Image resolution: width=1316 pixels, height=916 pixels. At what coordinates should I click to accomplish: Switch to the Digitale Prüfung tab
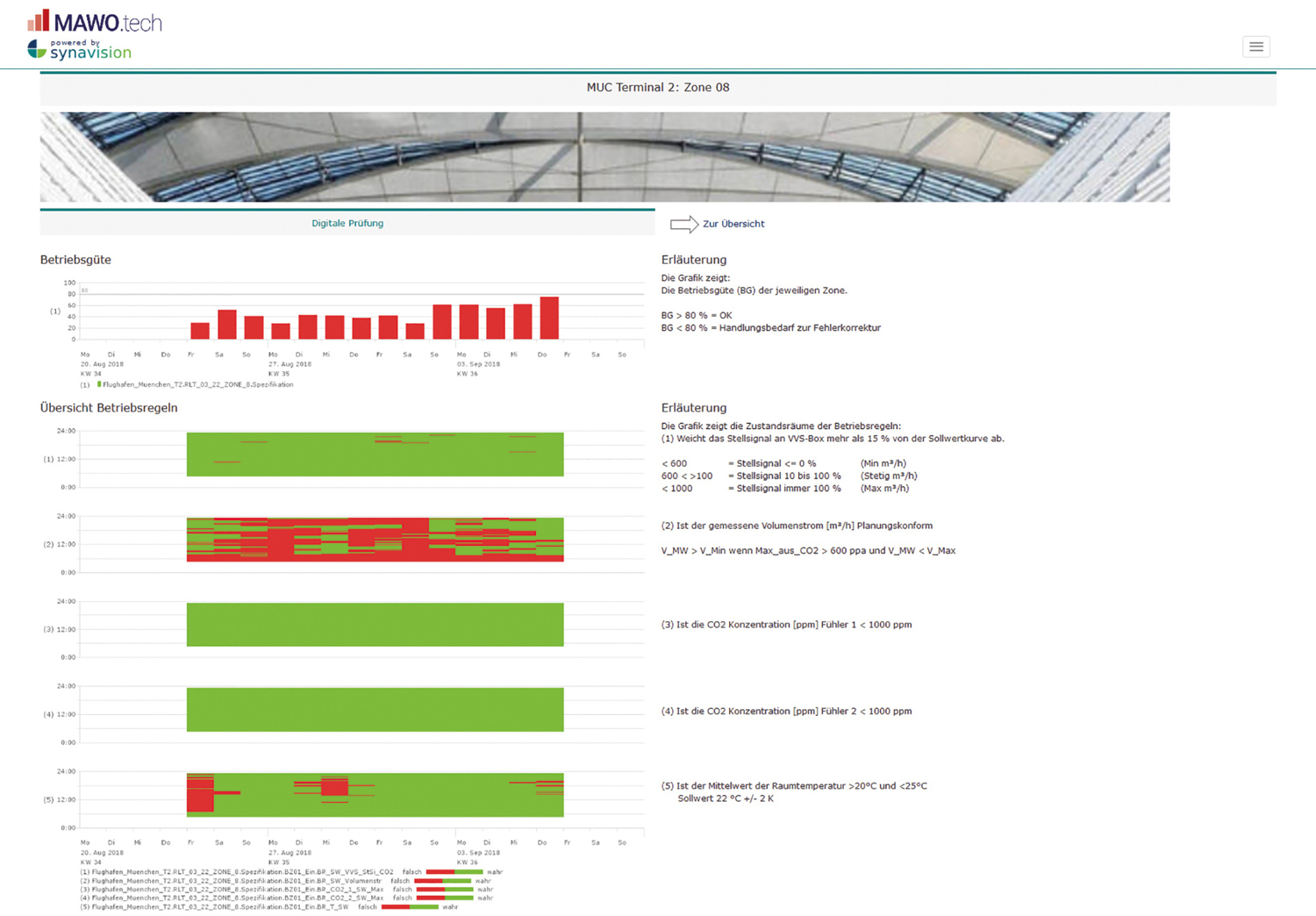coord(347,223)
